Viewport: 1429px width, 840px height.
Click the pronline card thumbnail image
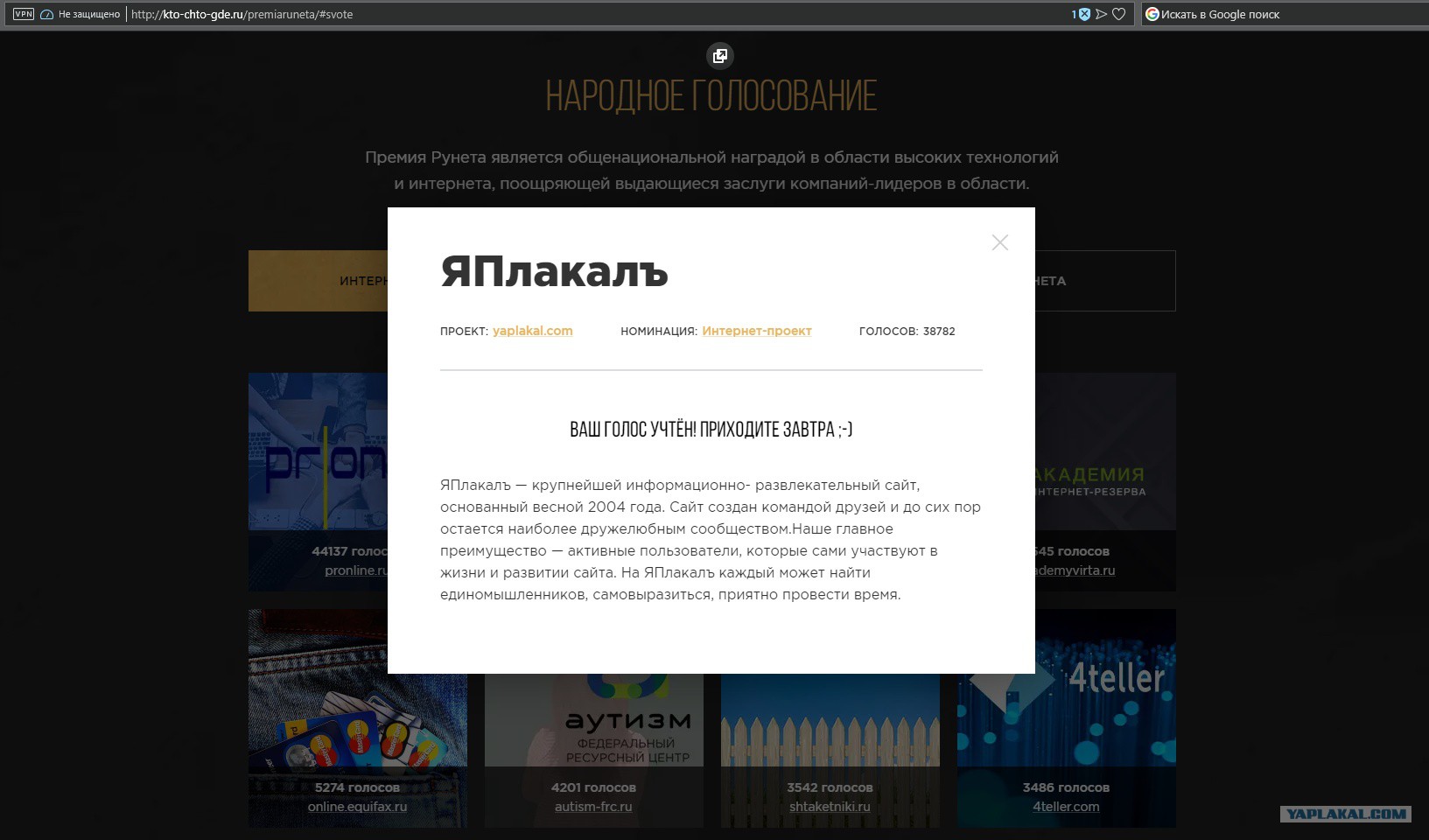coord(319,451)
